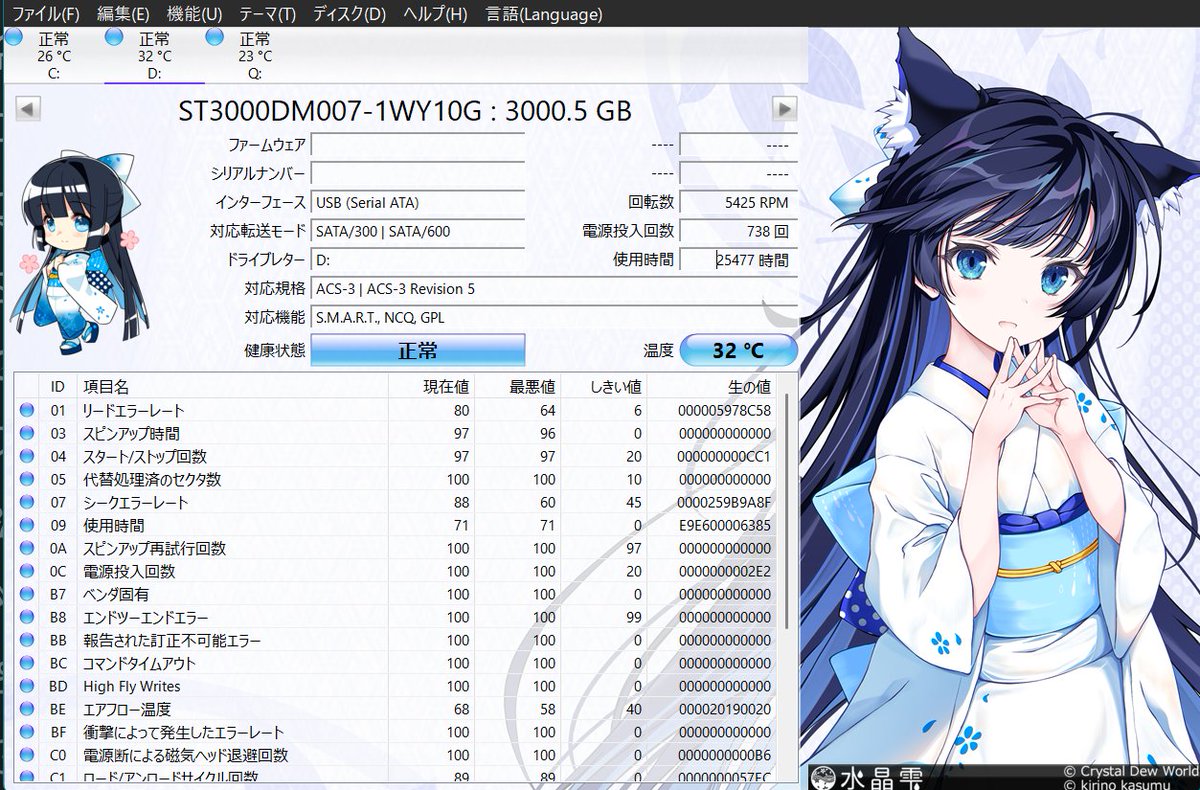Image resolution: width=1200 pixels, height=790 pixels.
Task: Click the ST3000DM007-1WY10G model title
Action: (405, 110)
